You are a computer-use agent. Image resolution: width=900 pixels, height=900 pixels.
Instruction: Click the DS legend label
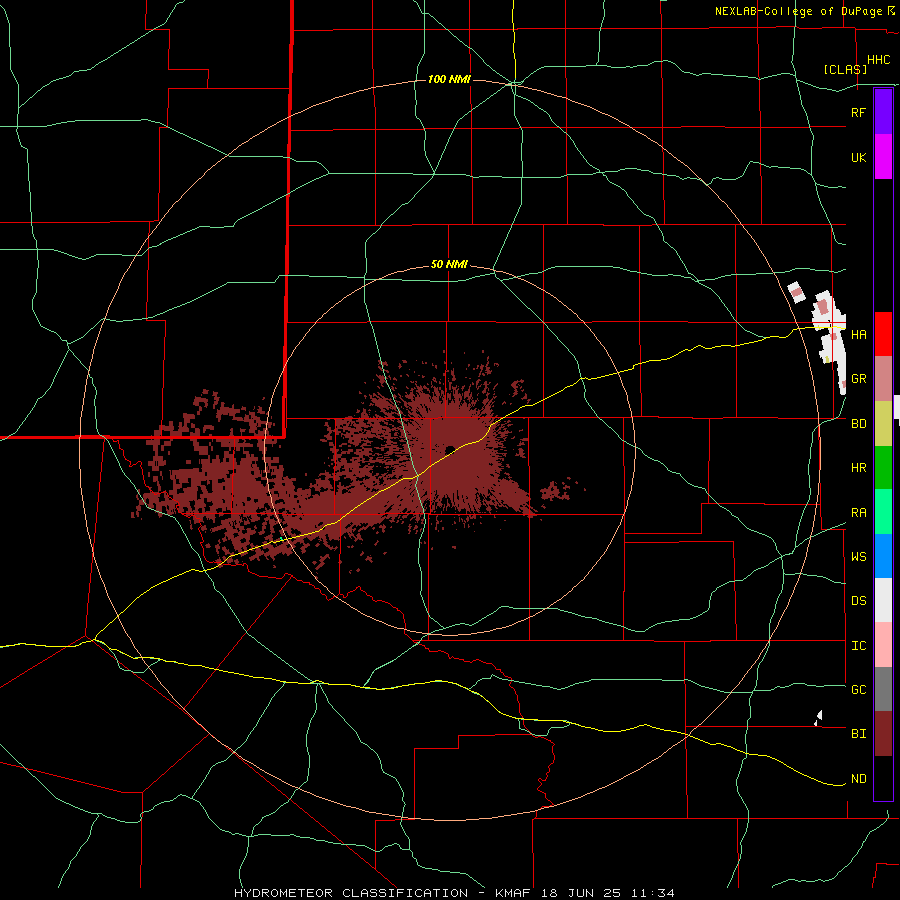click(x=858, y=601)
